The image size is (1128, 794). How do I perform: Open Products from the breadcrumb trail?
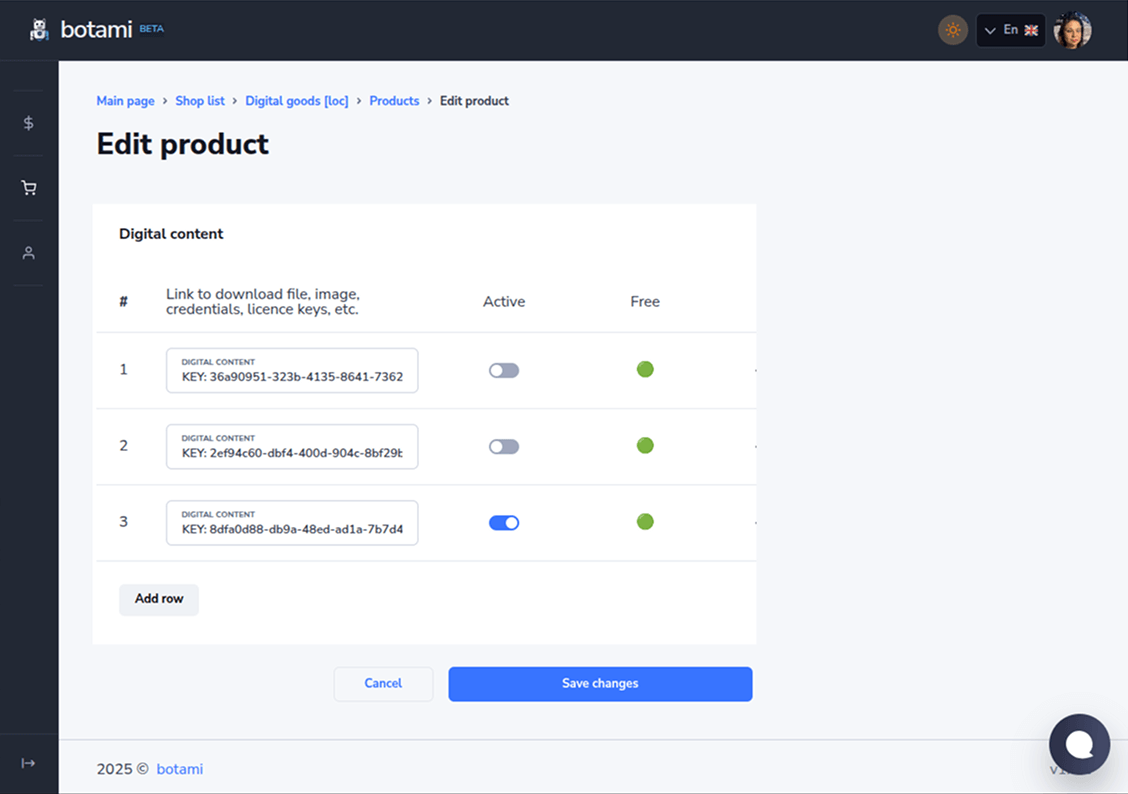point(394,100)
